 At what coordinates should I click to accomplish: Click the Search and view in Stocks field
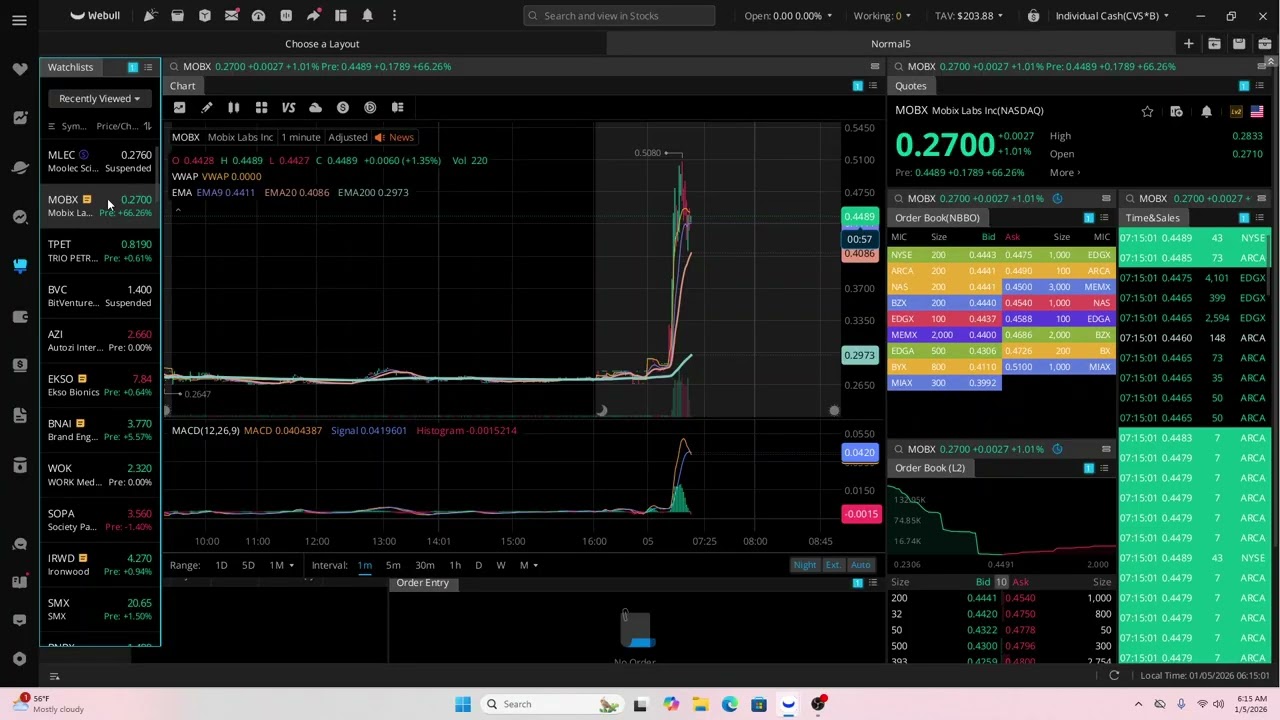(619, 16)
